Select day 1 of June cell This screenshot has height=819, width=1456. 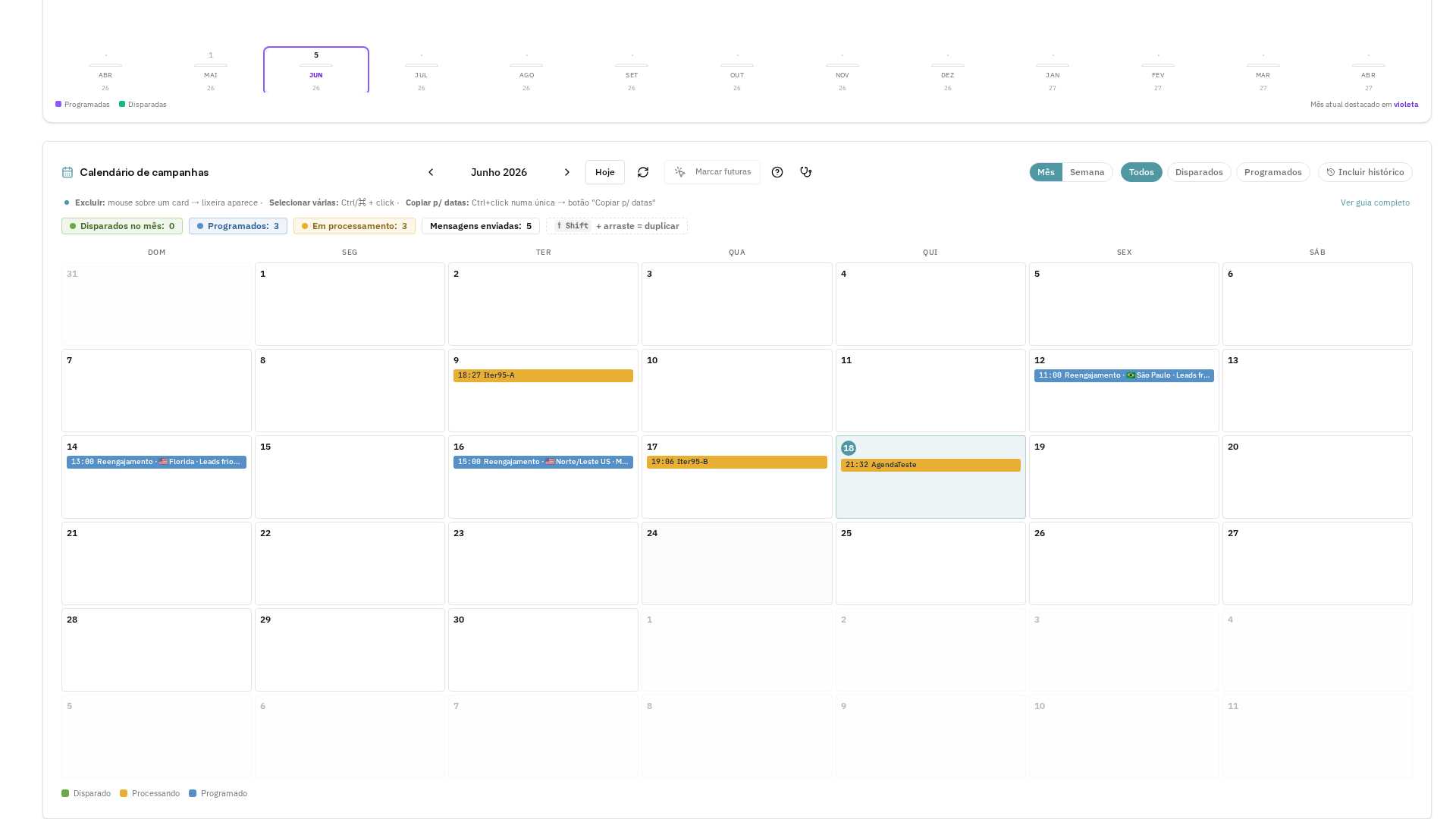(x=350, y=304)
